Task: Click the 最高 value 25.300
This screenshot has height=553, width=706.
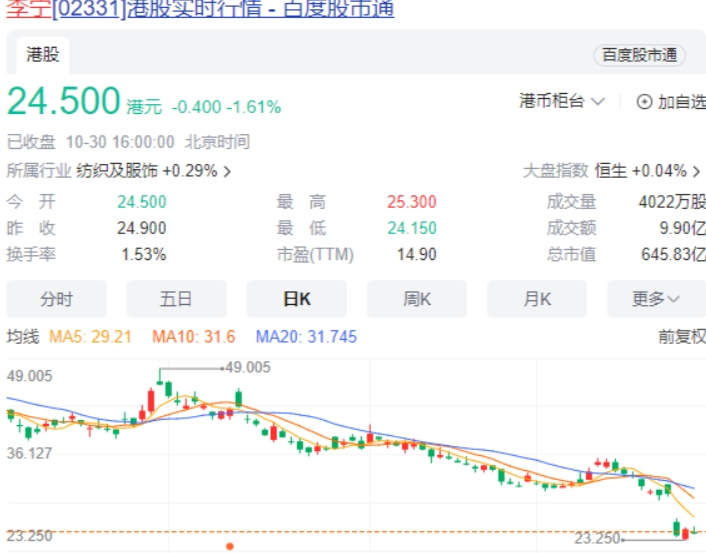Action: click(412, 202)
